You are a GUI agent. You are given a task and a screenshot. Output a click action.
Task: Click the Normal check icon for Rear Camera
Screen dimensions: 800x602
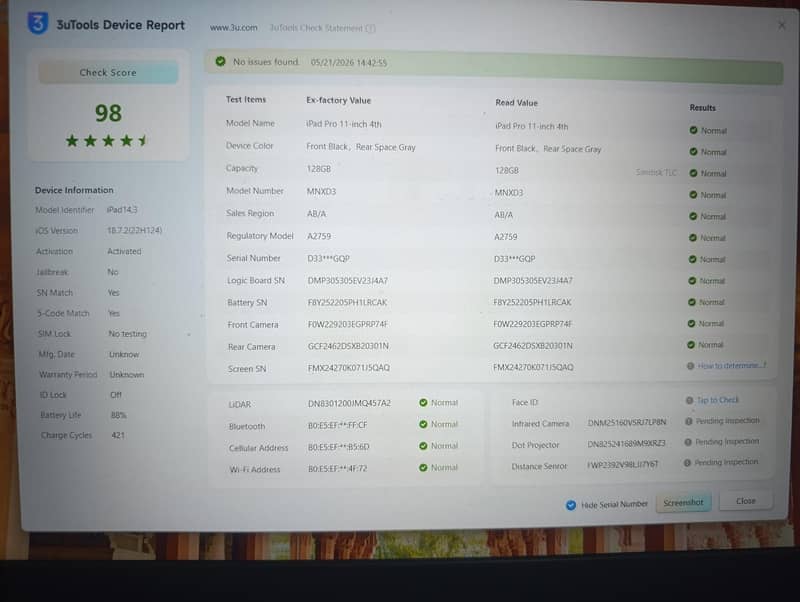691,344
